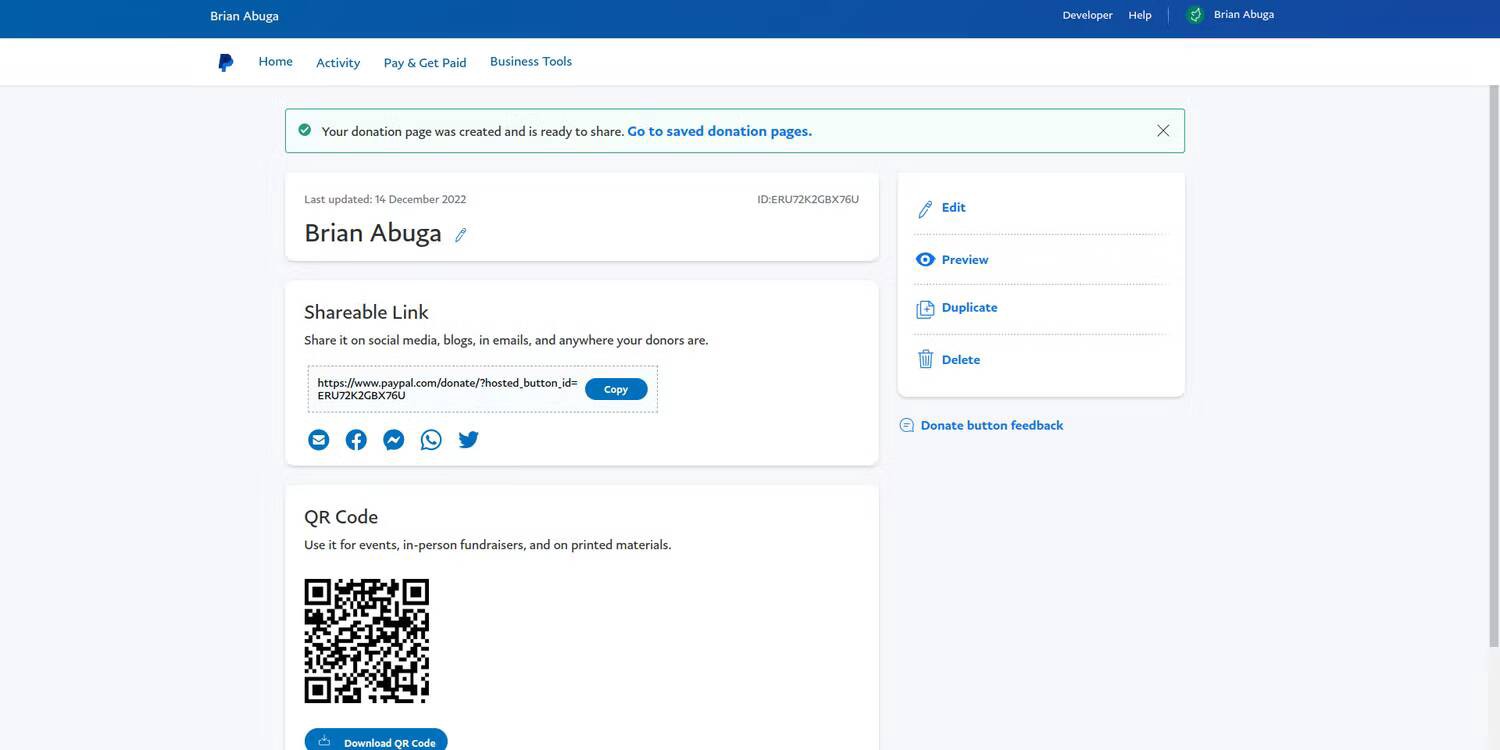Copy the shareable donation link
This screenshot has width=1500, height=750.
point(616,389)
